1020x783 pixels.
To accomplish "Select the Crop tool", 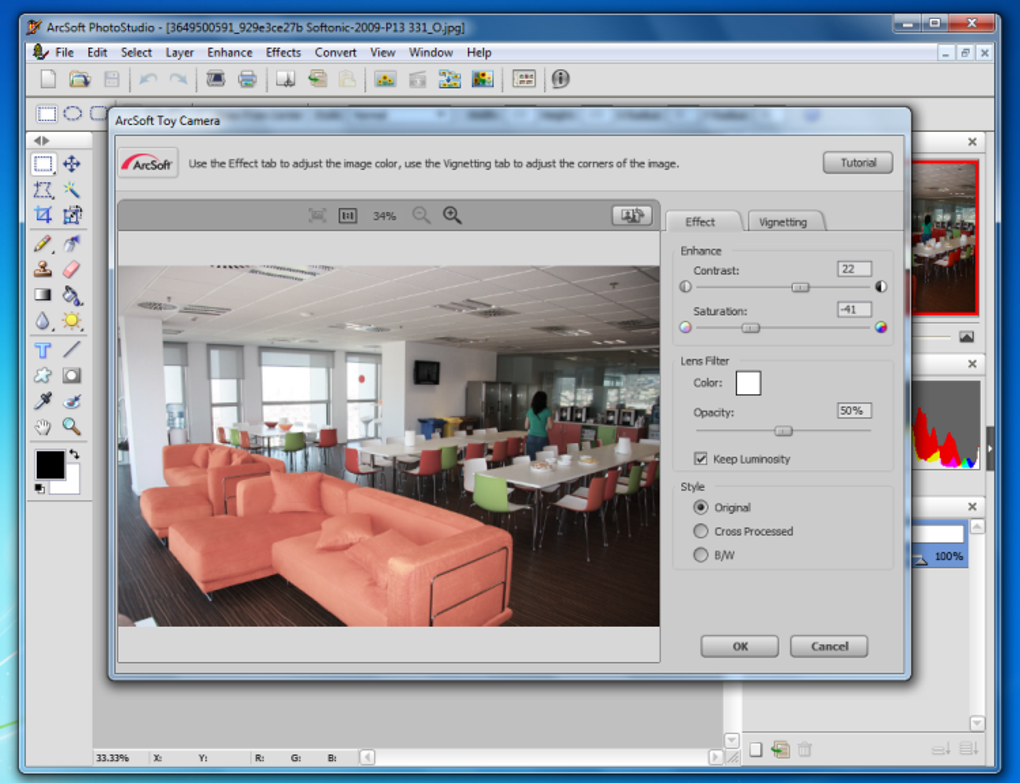I will 43,215.
